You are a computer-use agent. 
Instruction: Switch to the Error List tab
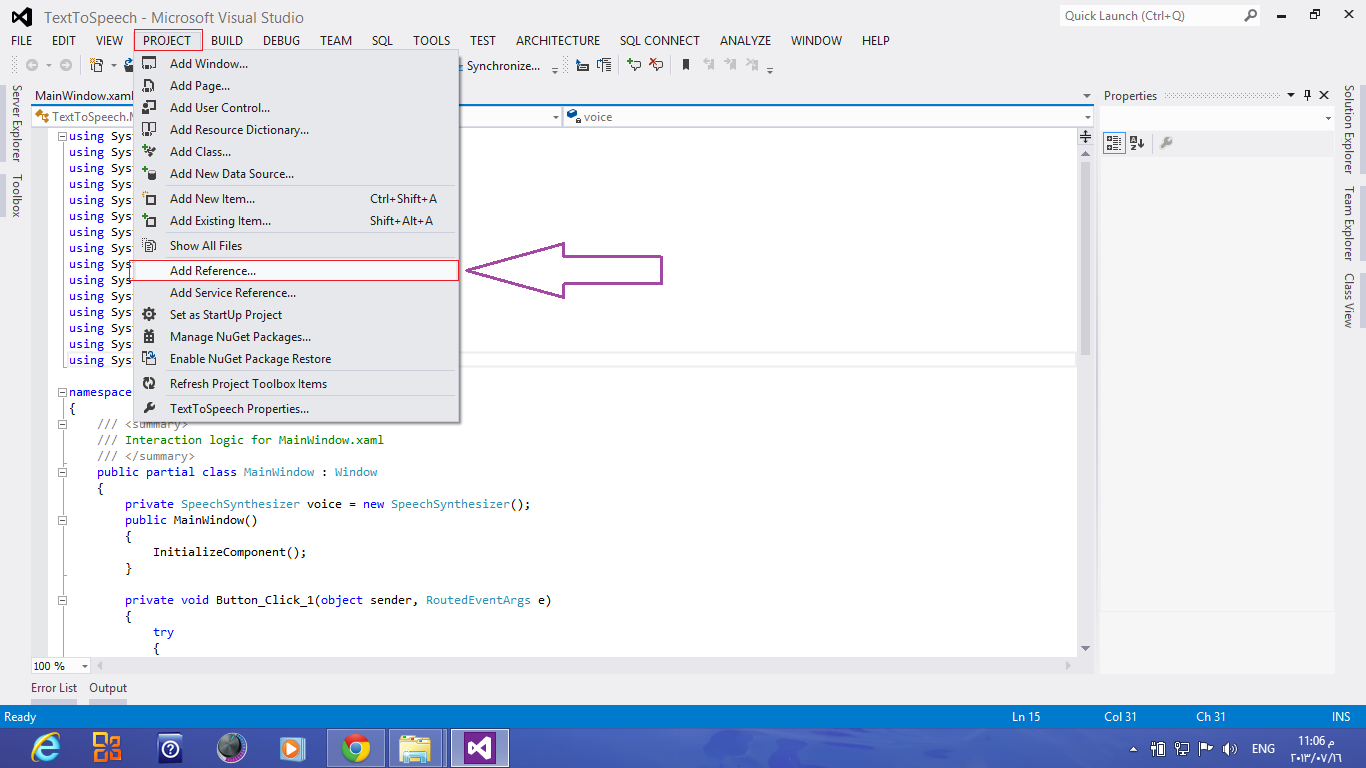[x=54, y=688]
